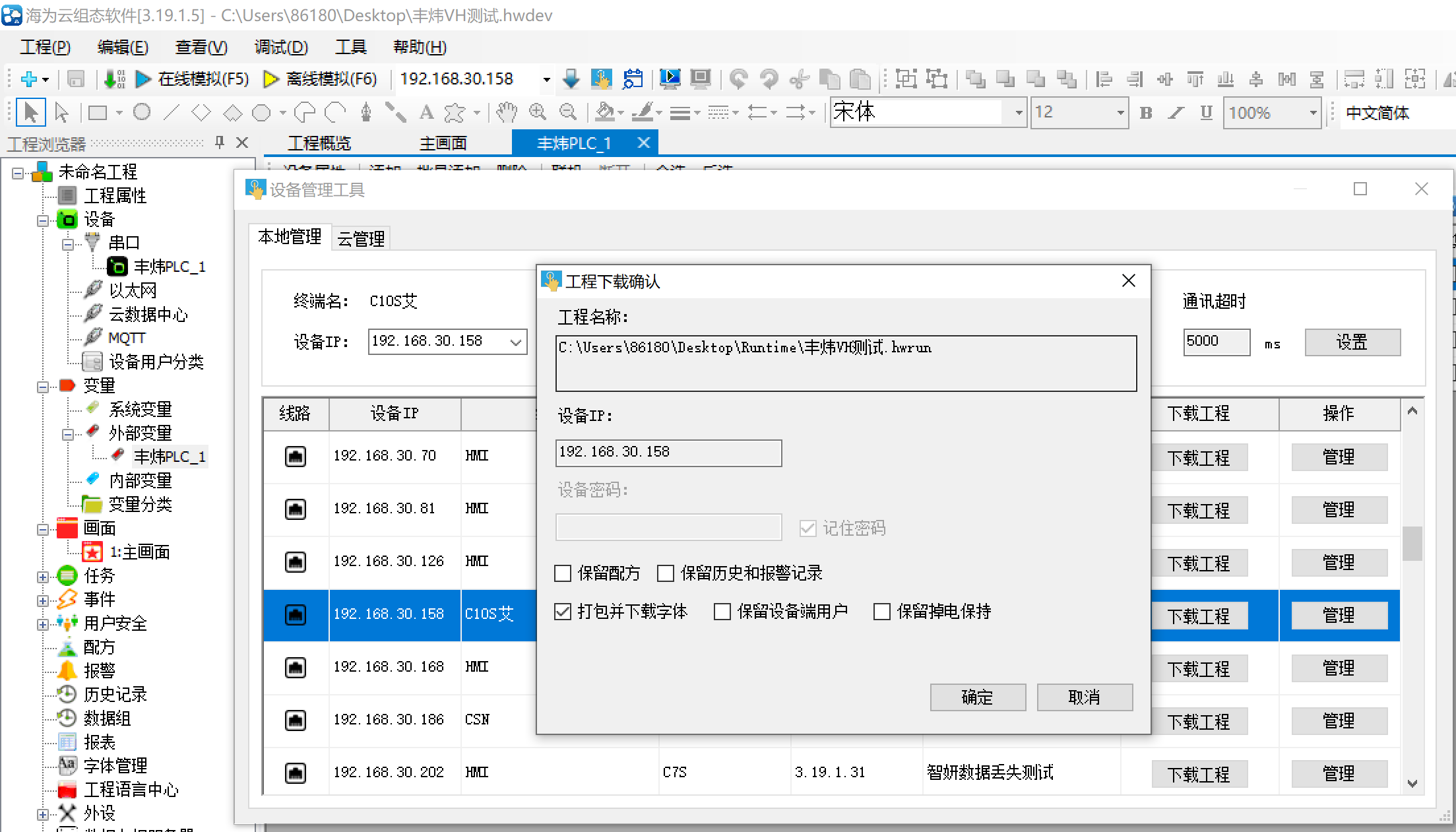Open the 调试(D) menu
The height and width of the screenshot is (832, 1456).
[x=282, y=48]
